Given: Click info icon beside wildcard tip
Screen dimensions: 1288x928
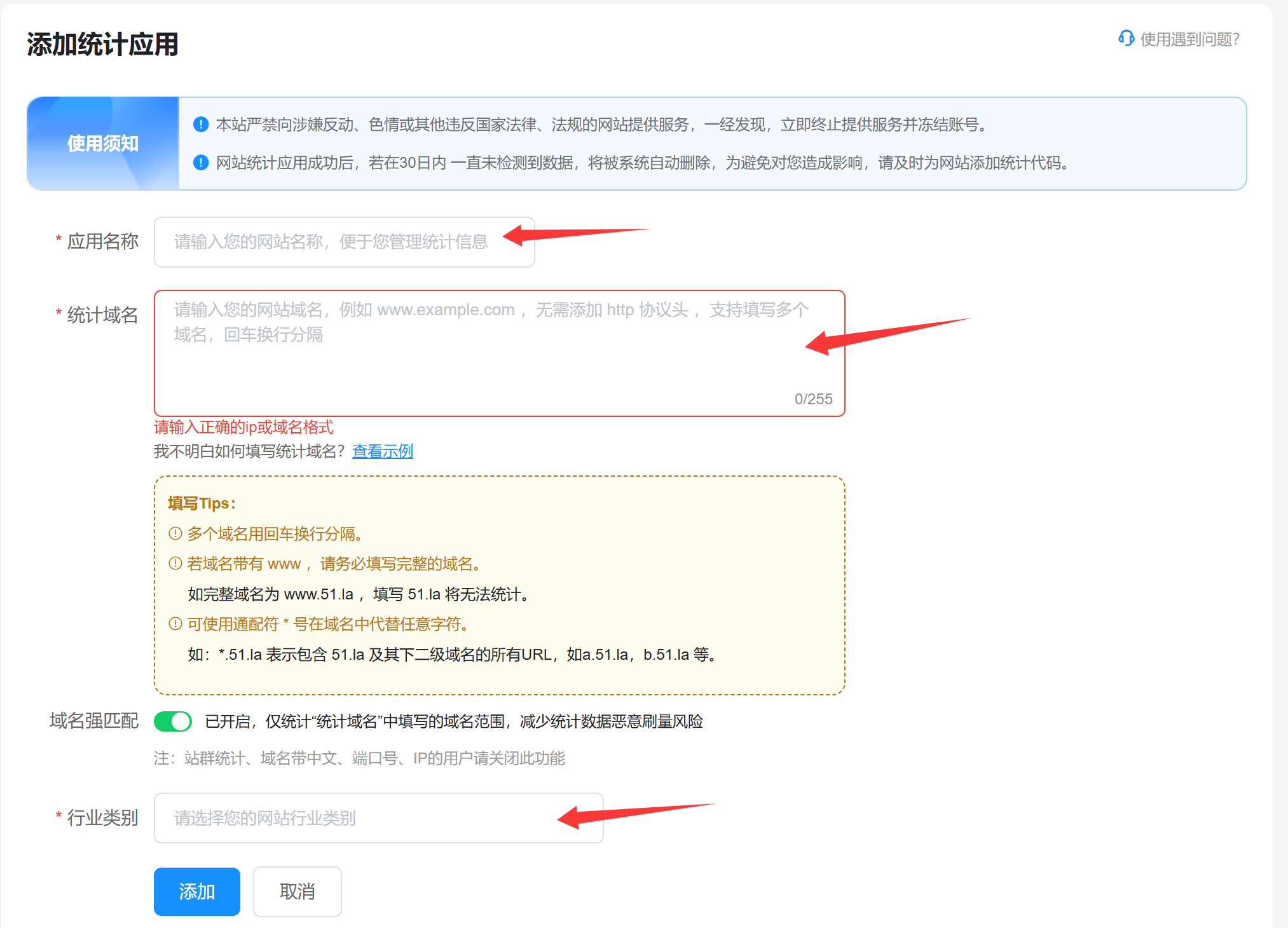Looking at the screenshot, I should 175,624.
